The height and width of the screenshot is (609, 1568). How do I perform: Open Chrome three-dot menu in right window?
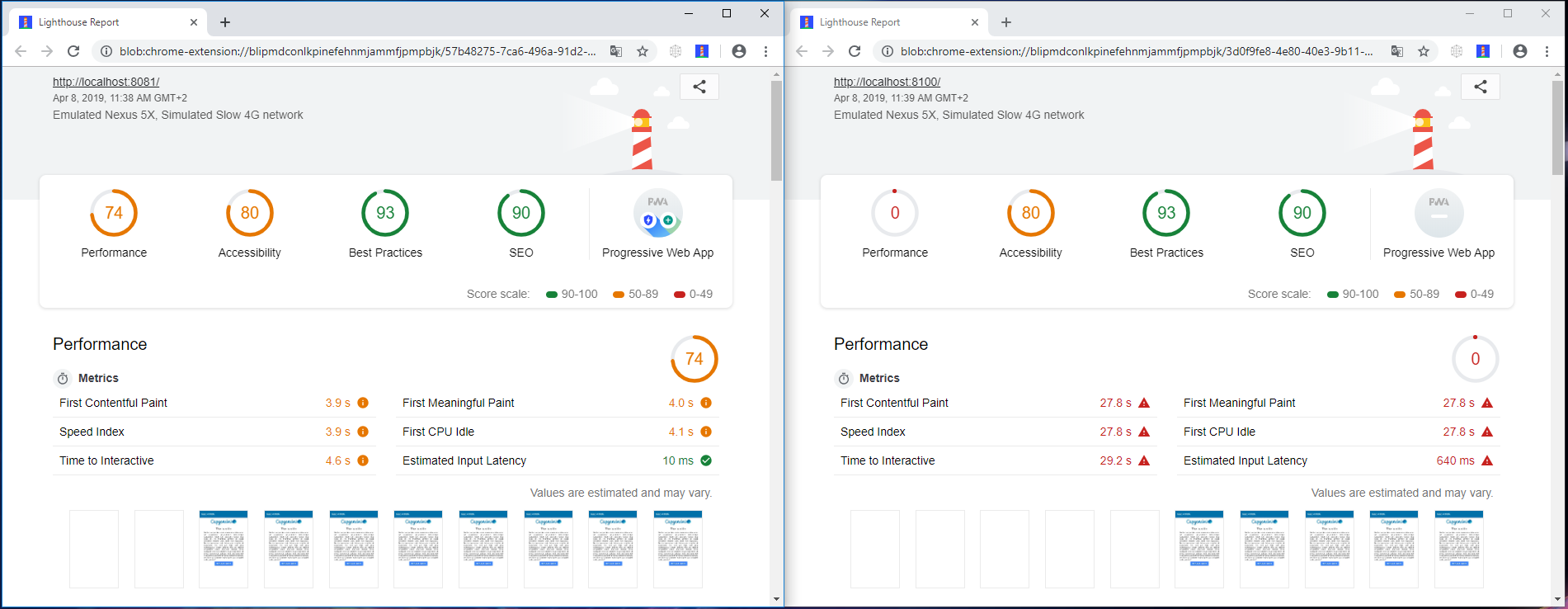coord(1547,51)
